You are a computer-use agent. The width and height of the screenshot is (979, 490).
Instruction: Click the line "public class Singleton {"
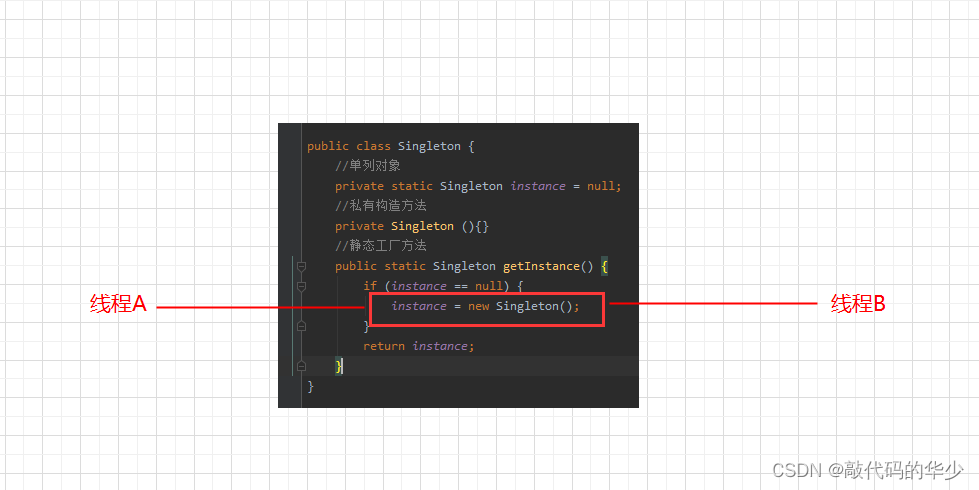pyautogui.click(x=391, y=146)
